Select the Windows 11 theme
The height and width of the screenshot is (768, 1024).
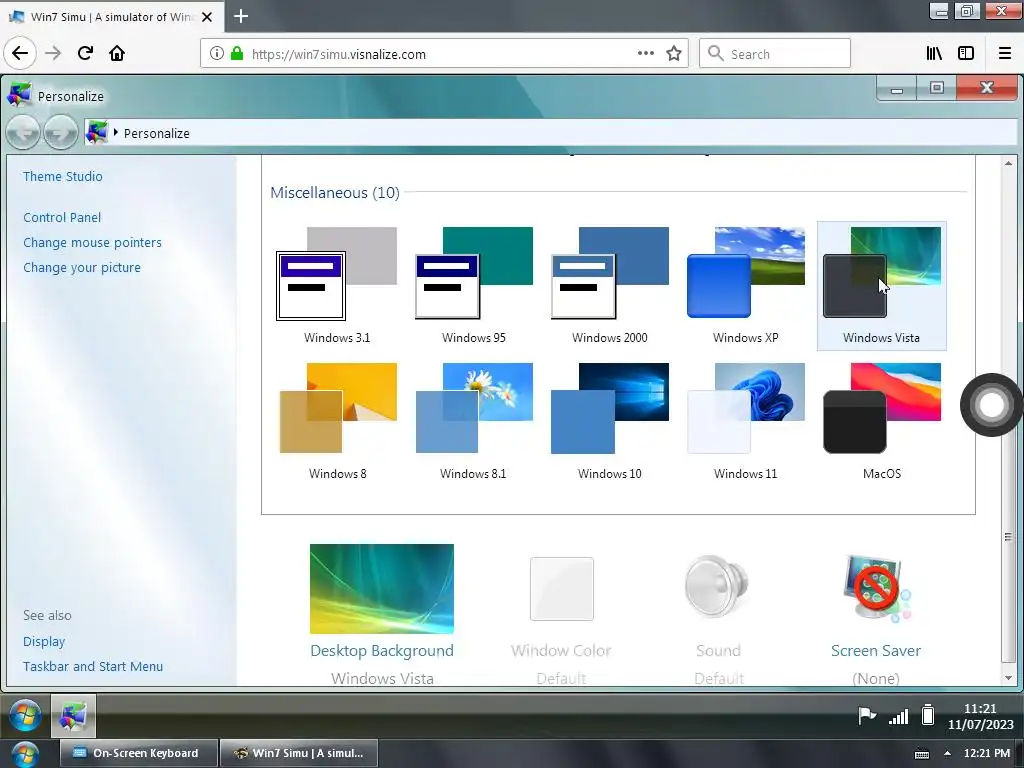coord(746,421)
